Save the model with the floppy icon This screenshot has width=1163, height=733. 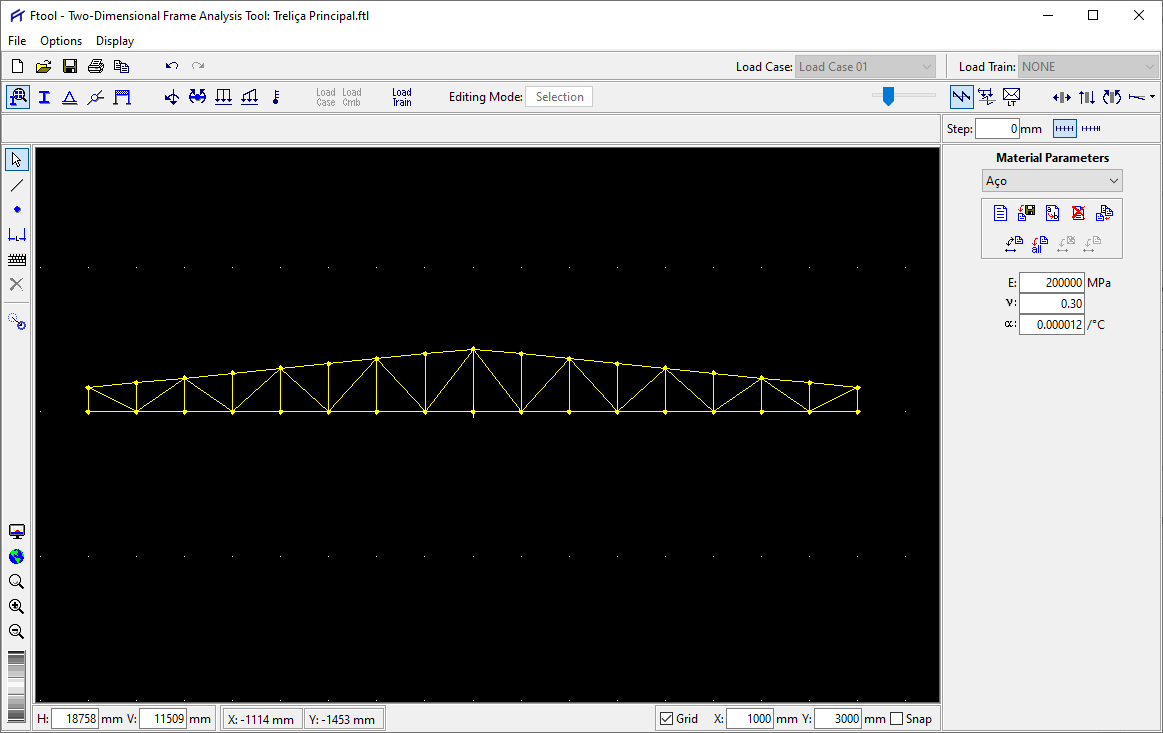click(x=70, y=66)
